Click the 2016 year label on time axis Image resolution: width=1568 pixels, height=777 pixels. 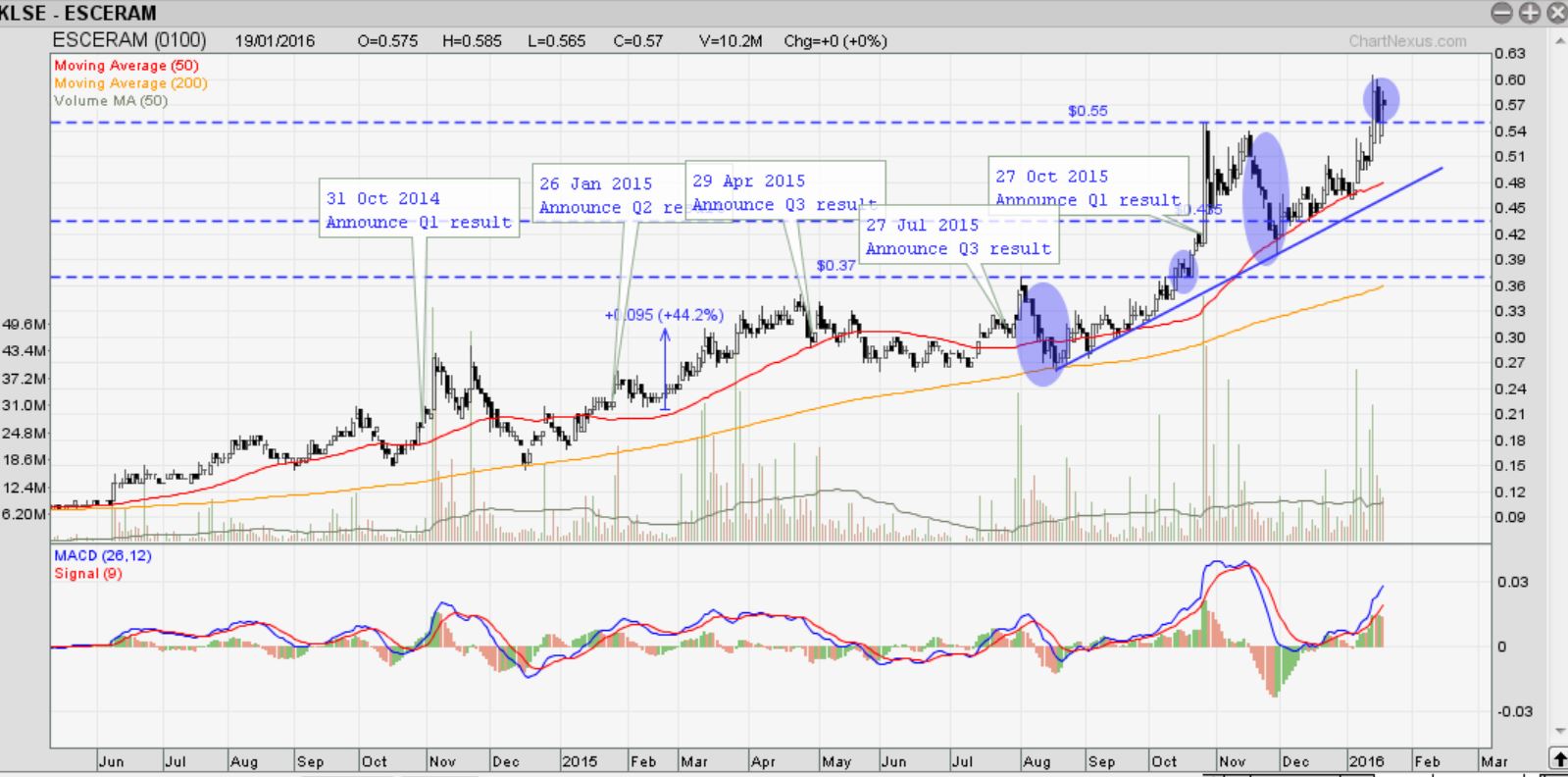tap(1366, 761)
